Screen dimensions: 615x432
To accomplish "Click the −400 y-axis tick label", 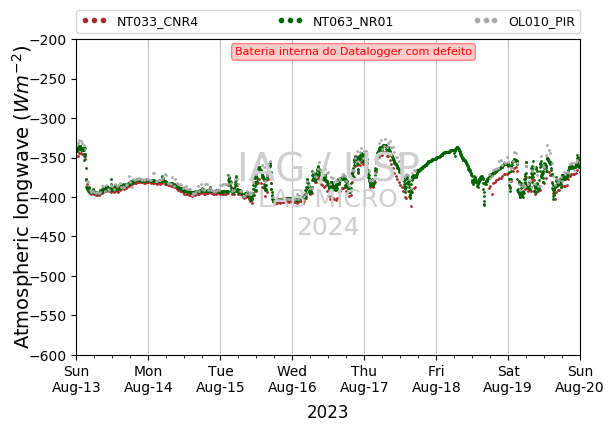I will 48,197.
